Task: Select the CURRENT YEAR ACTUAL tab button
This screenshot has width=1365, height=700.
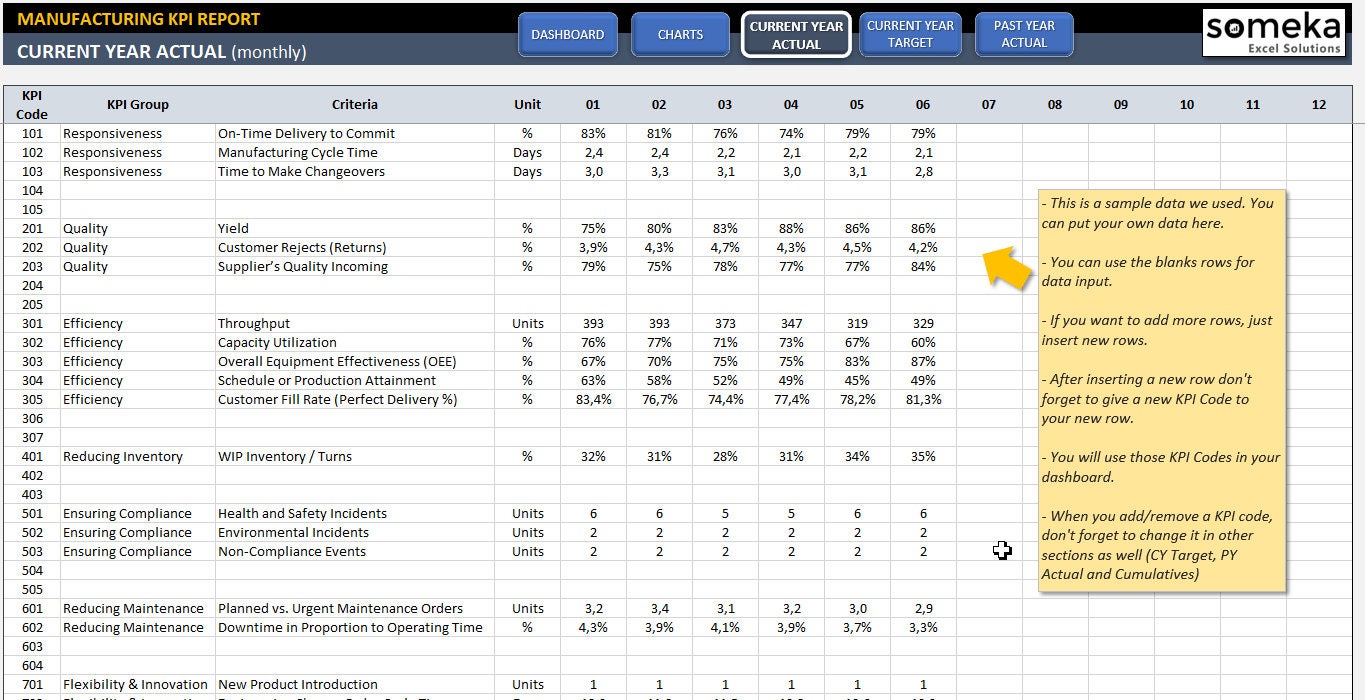Action: click(795, 33)
